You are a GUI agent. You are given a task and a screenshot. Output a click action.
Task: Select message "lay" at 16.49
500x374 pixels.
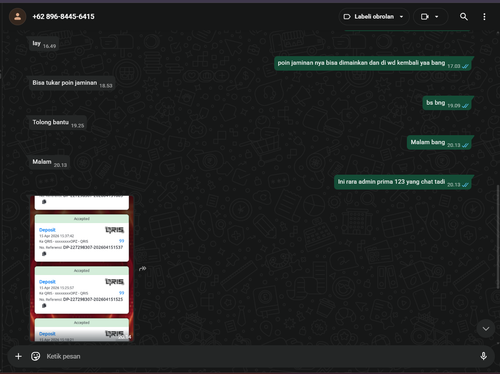coord(44,44)
